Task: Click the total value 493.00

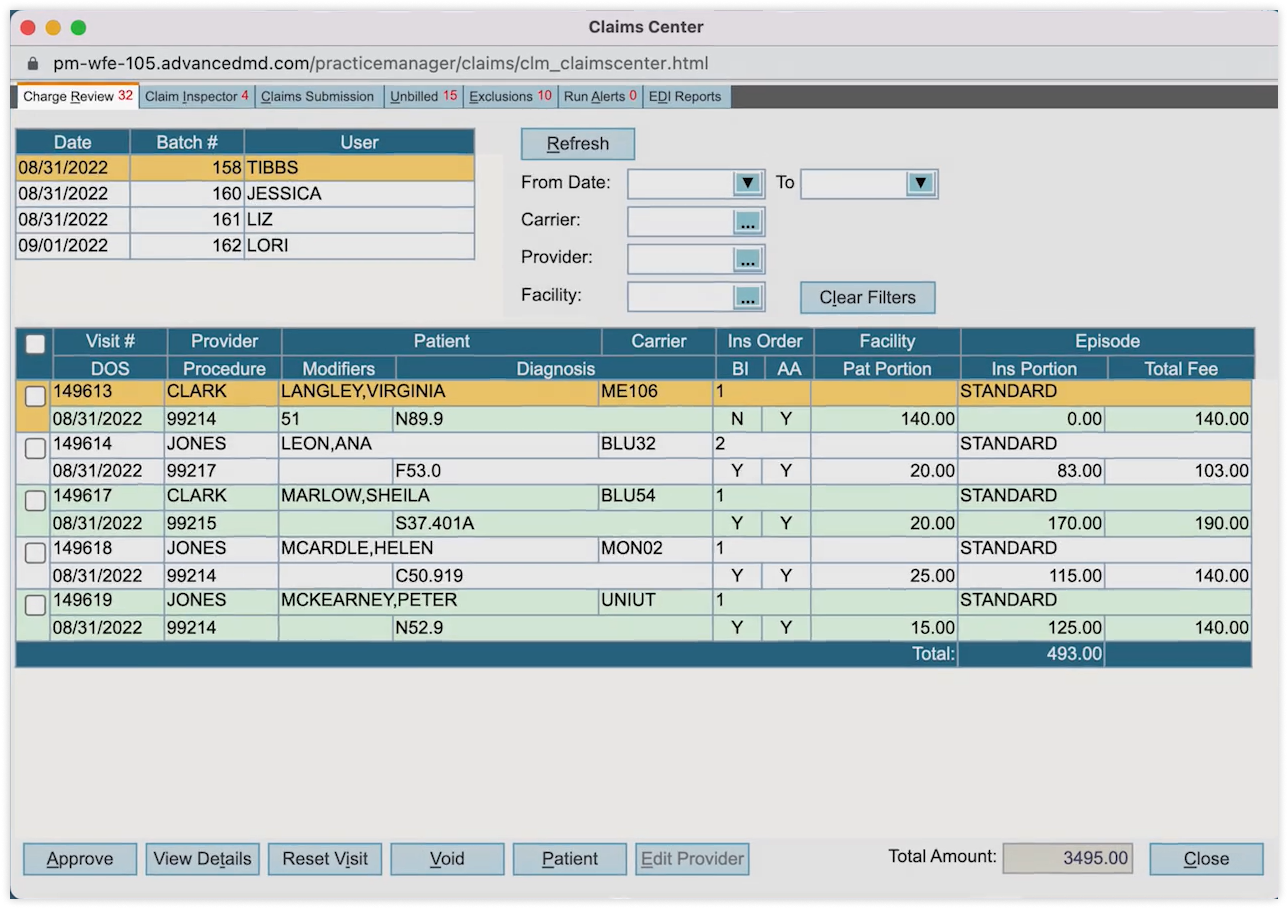Action: pos(1073,654)
